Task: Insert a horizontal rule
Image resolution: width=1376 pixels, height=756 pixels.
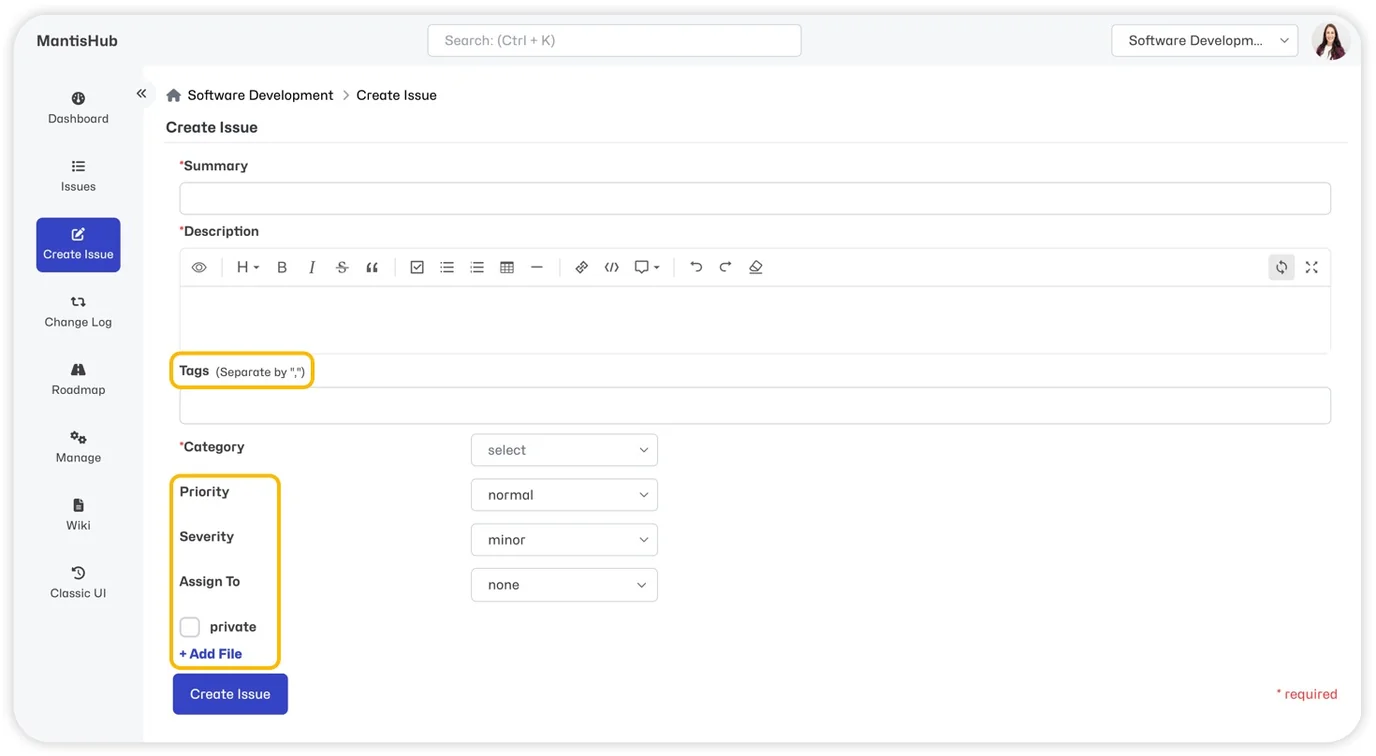Action: pyautogui.click(x=537, y=268)
